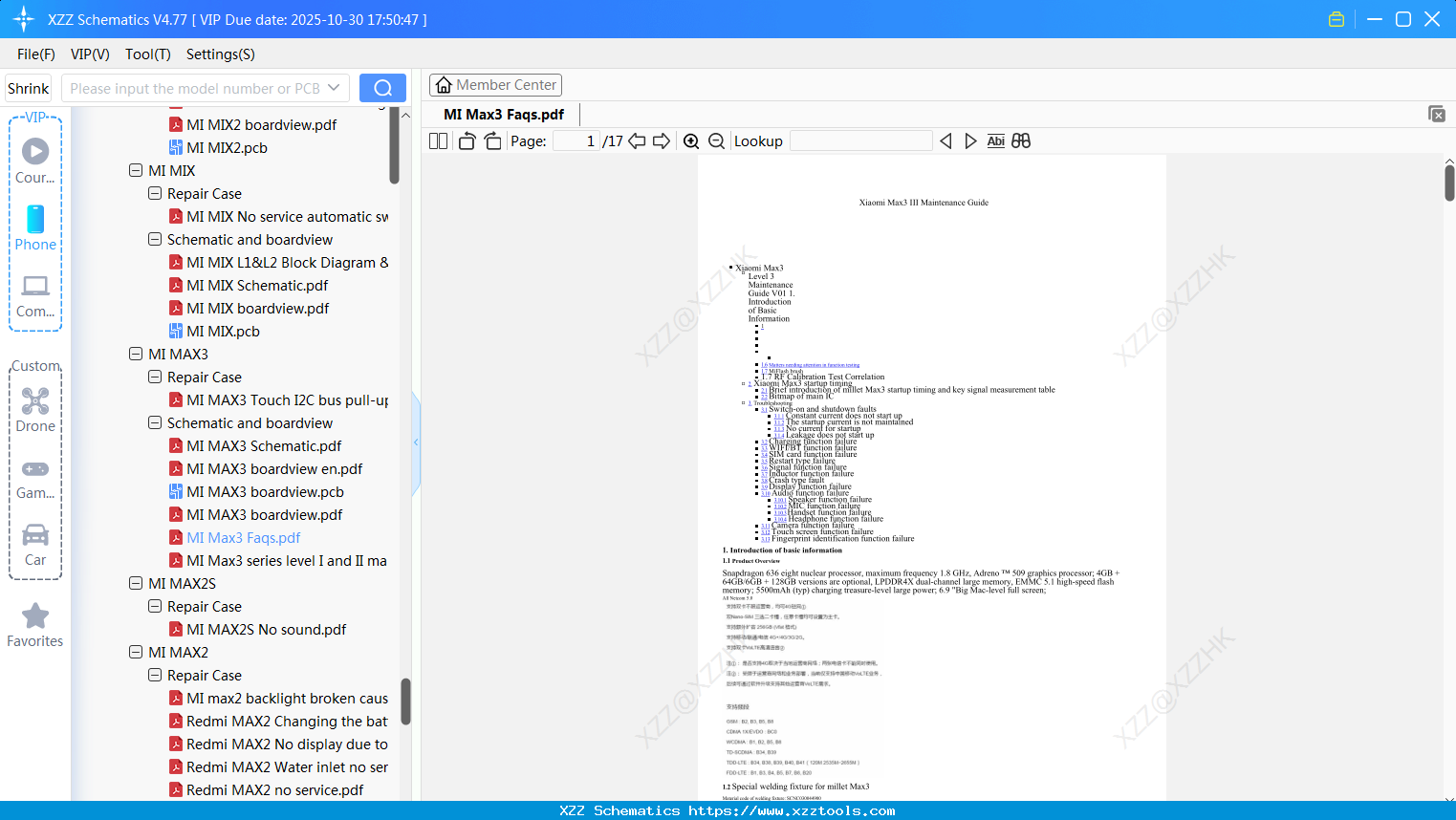The width and height of the screenshot is (1456, 820).
Task: Collapse the MI MIX tree node
Action: 136,171
